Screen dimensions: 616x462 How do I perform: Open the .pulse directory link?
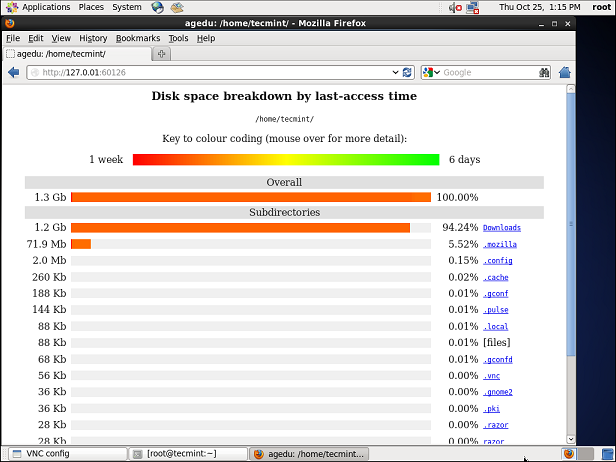pyautogui.click(x=495, y=310)
